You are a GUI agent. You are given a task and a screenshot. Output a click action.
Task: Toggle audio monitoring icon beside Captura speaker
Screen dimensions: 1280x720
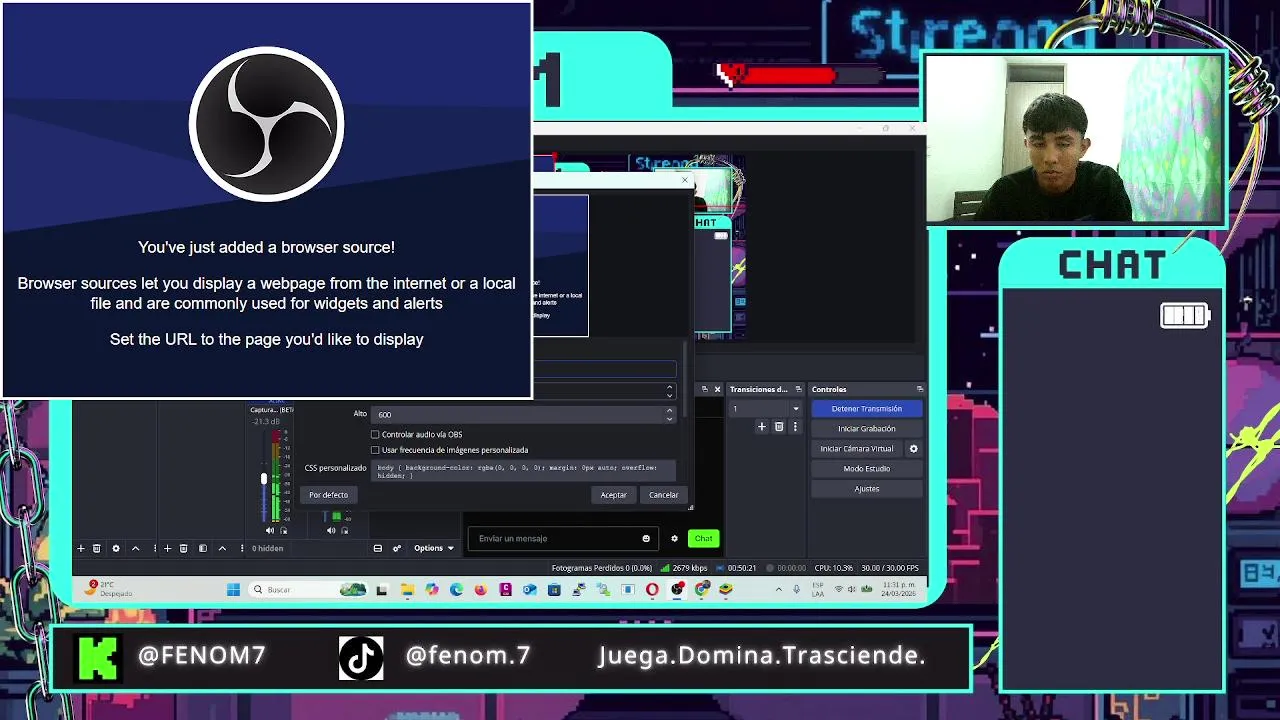coord(284,531)
